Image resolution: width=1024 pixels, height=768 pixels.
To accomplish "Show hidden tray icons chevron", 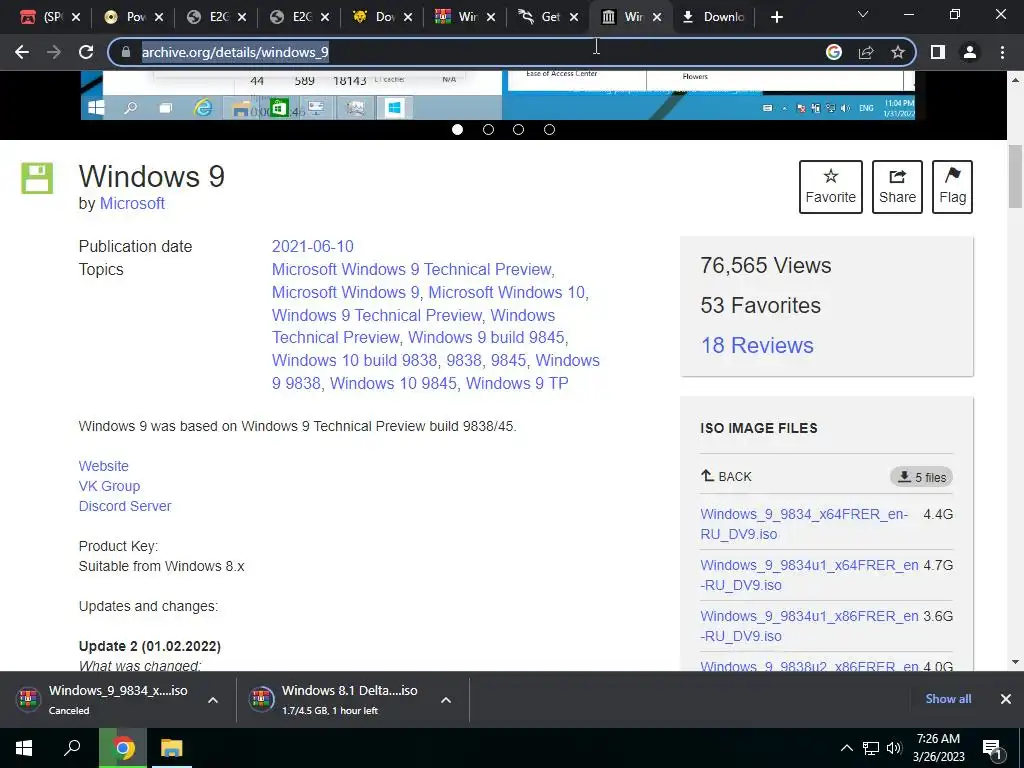I will 846,748.
